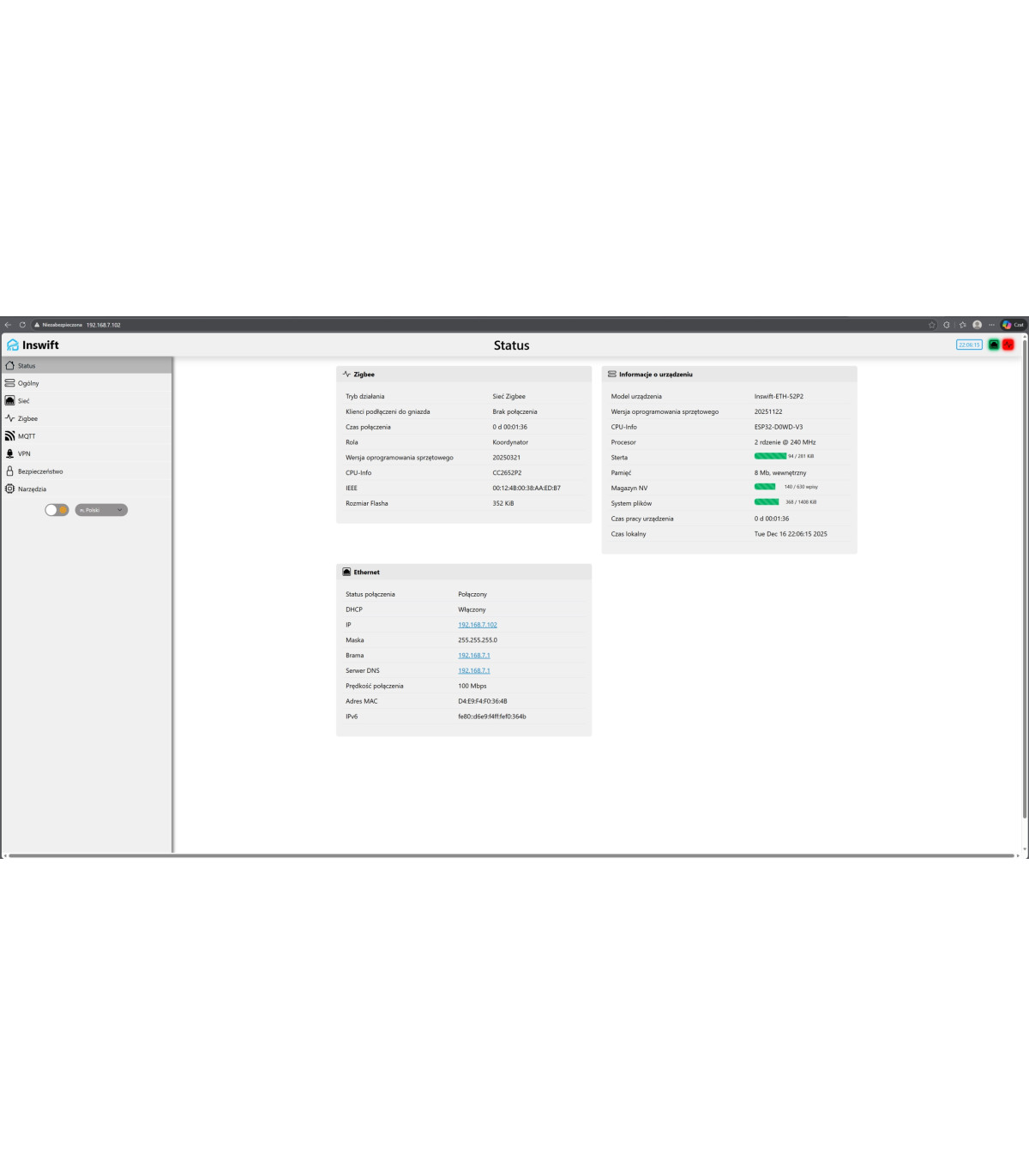Open the browser profile avatar
This screenshot has height=1176, width=1029.
click(977, 325)
